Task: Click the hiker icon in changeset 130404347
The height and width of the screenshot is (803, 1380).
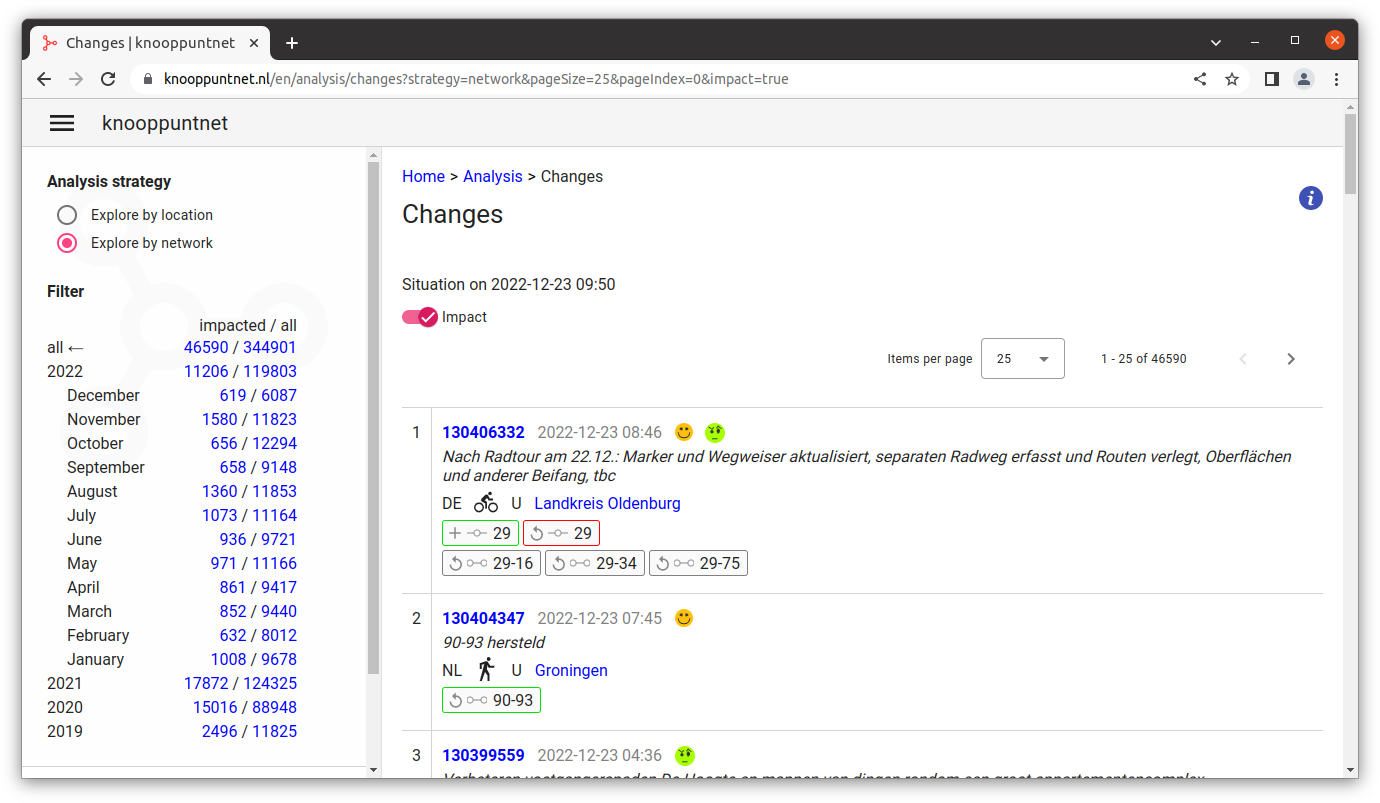Action: point(486,670)
